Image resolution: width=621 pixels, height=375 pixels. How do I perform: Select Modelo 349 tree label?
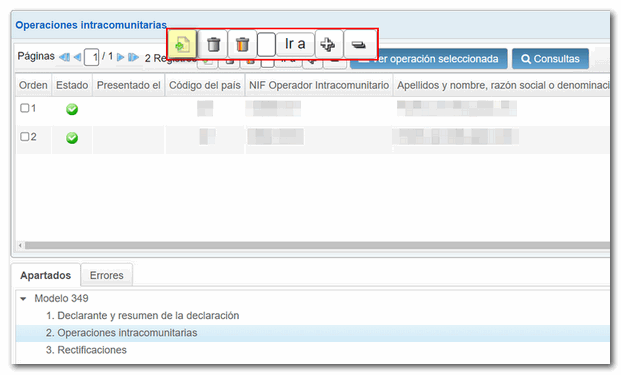(x=61, y=298)
